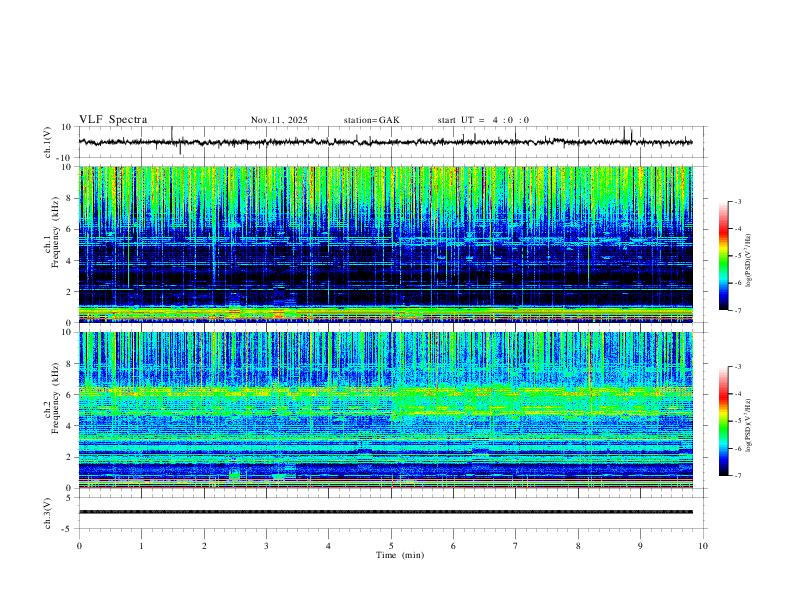
Task: Click time axis tick label '5'
Action: [x=391, y=546]
